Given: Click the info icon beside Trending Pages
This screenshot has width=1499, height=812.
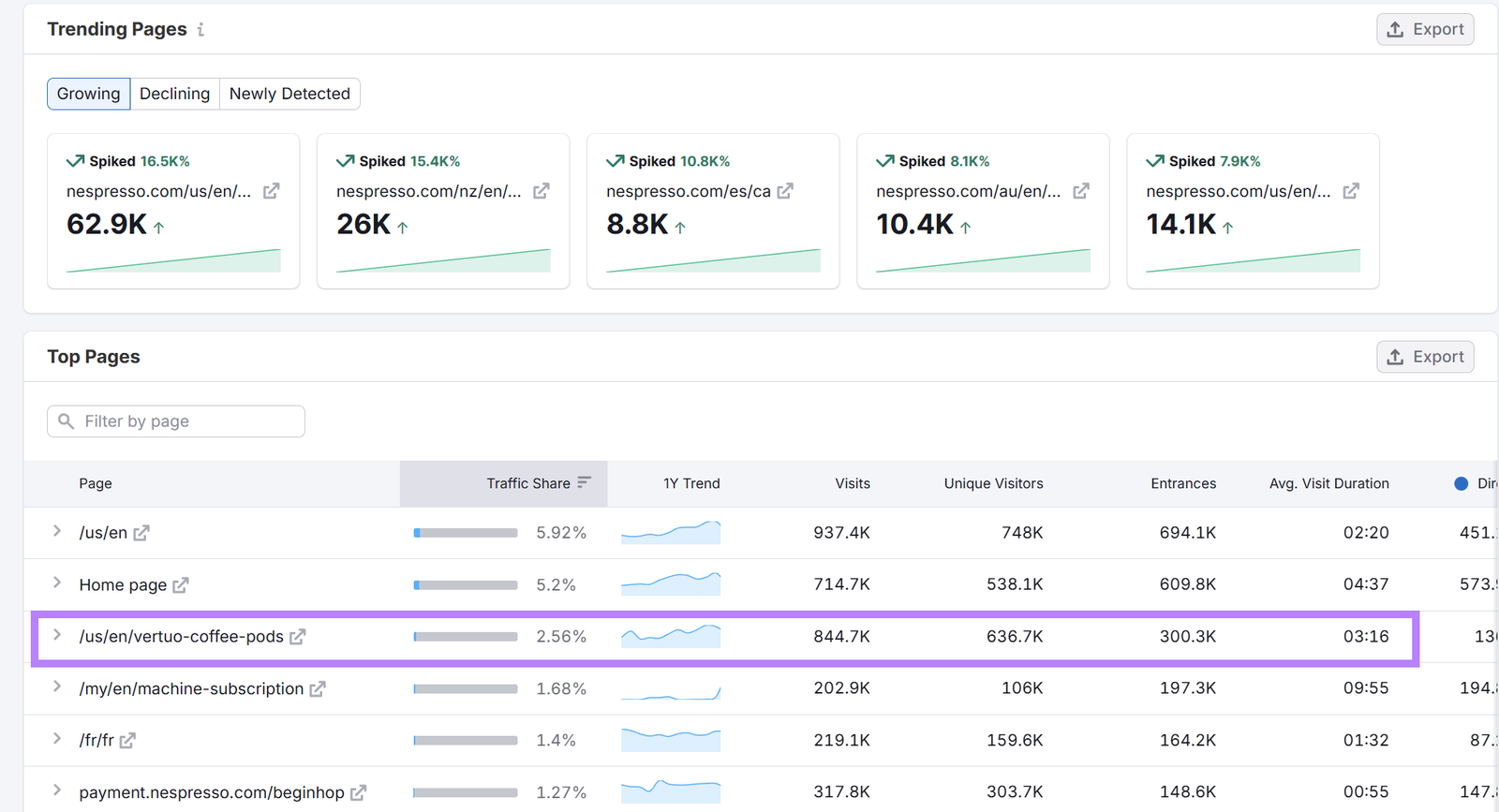Looking at the screenshot, I should tap(200, 30).
